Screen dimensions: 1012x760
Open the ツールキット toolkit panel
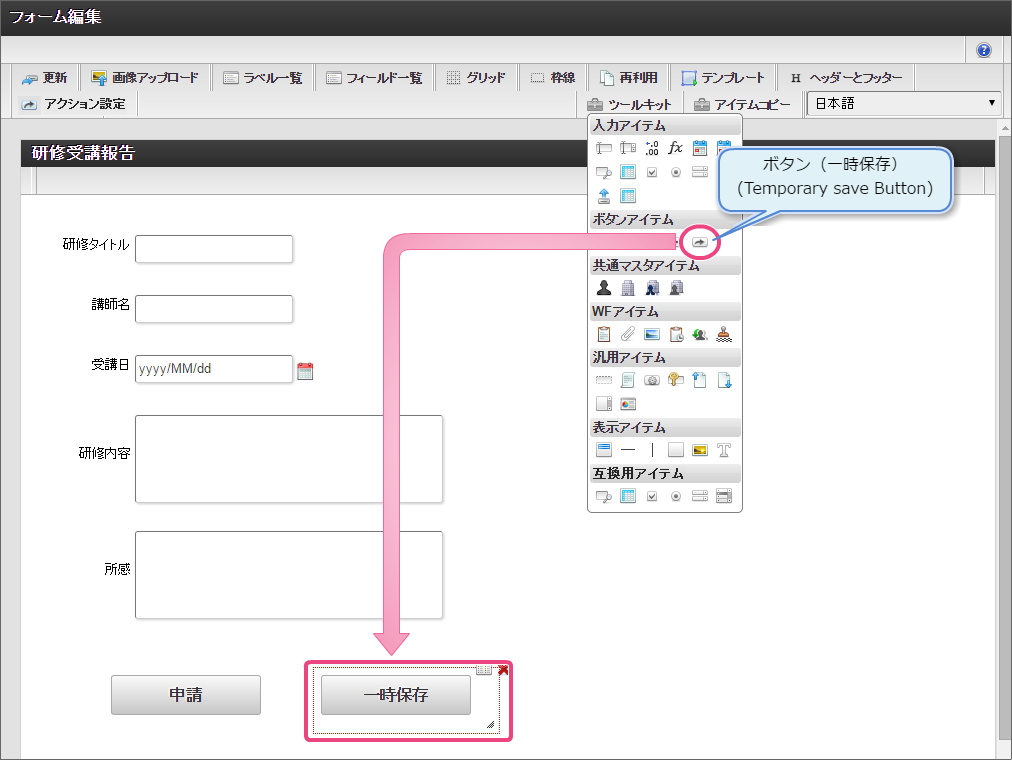[630, 104]
